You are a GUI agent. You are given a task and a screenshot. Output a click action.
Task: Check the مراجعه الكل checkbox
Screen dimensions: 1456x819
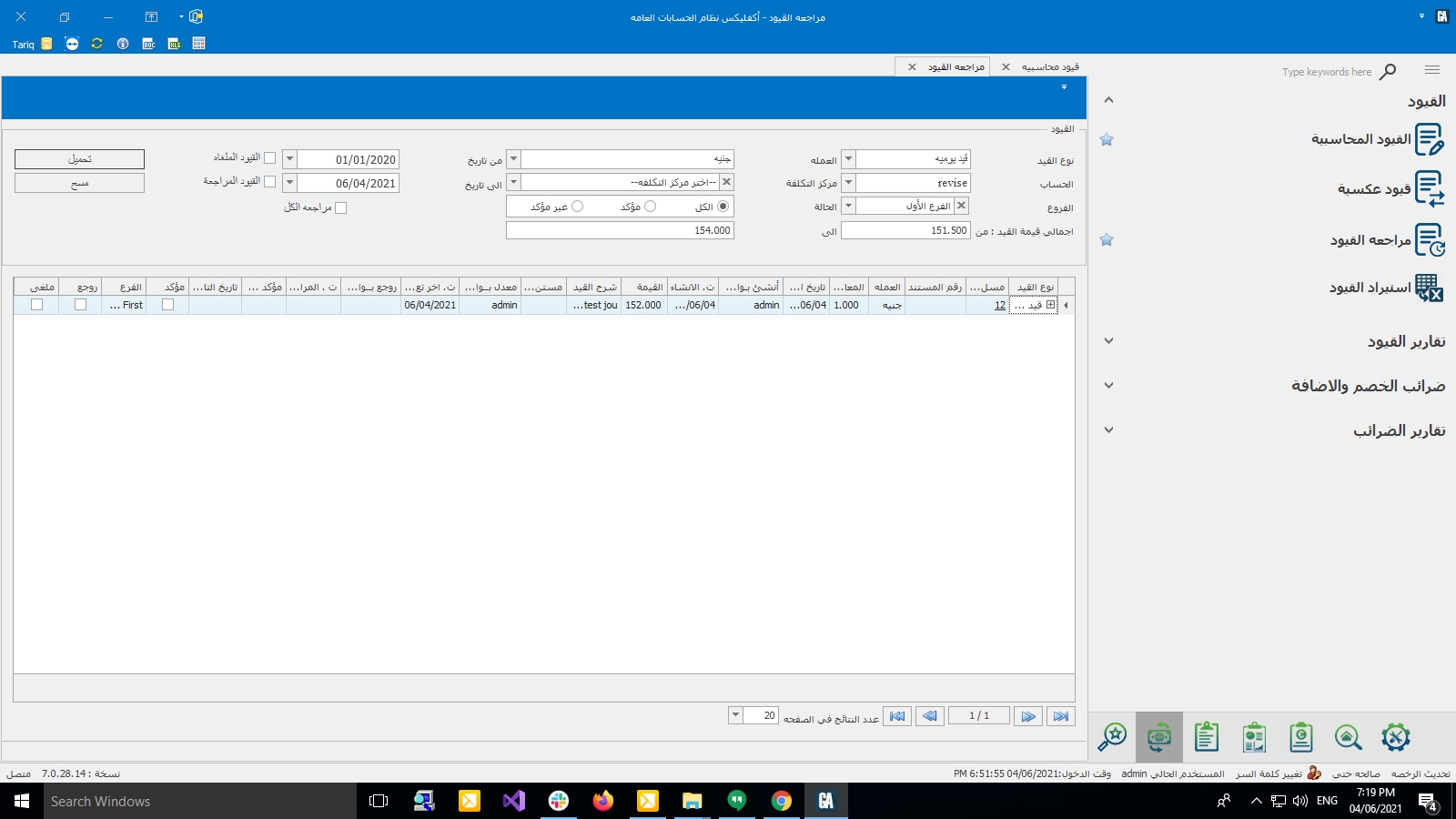340,207
